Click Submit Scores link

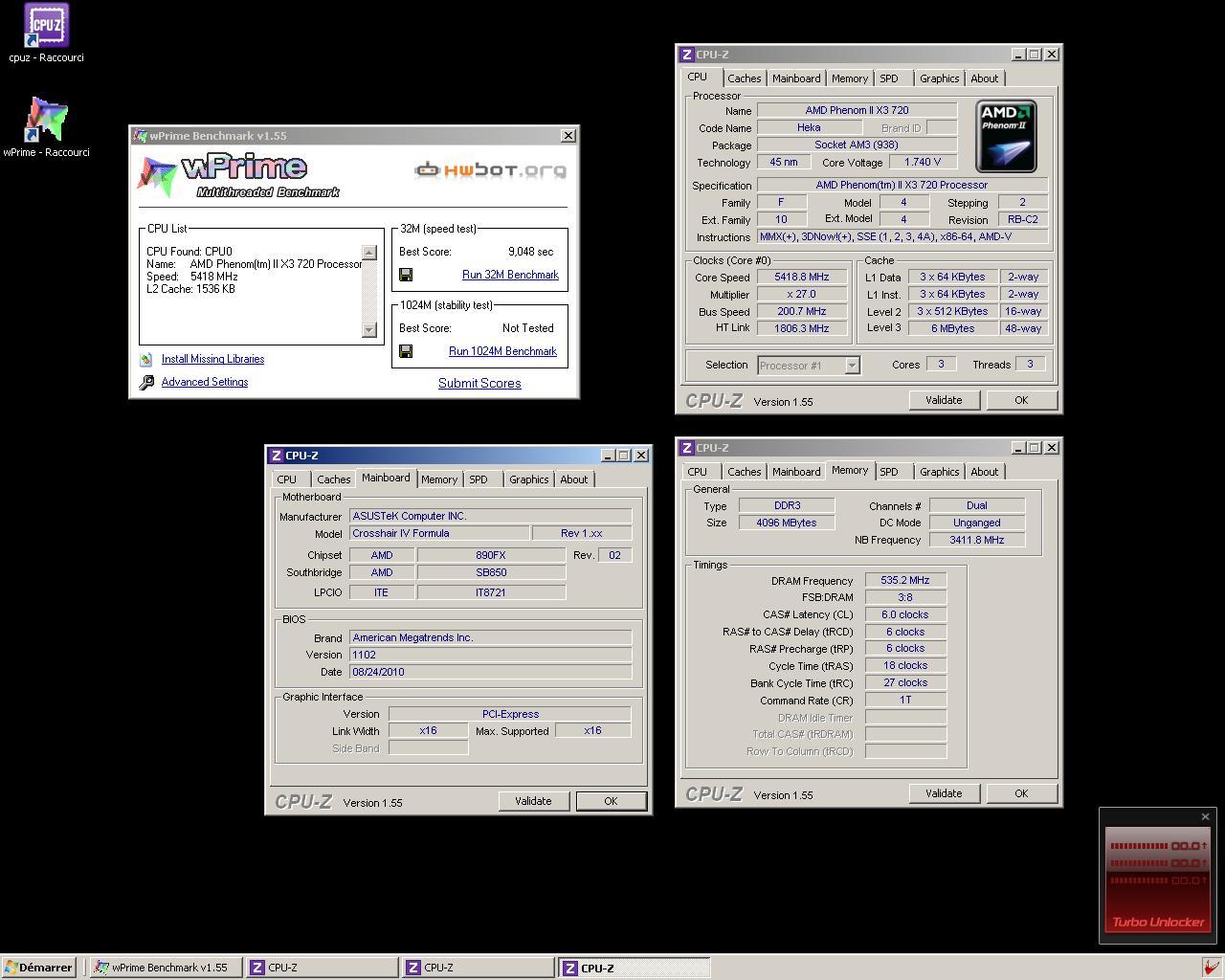coord(479,383)
